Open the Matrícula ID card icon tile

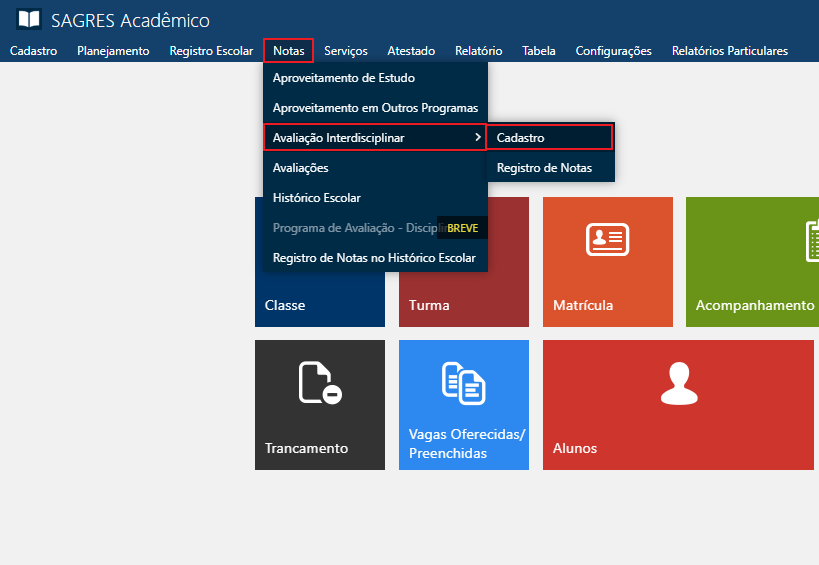[607, 240]
